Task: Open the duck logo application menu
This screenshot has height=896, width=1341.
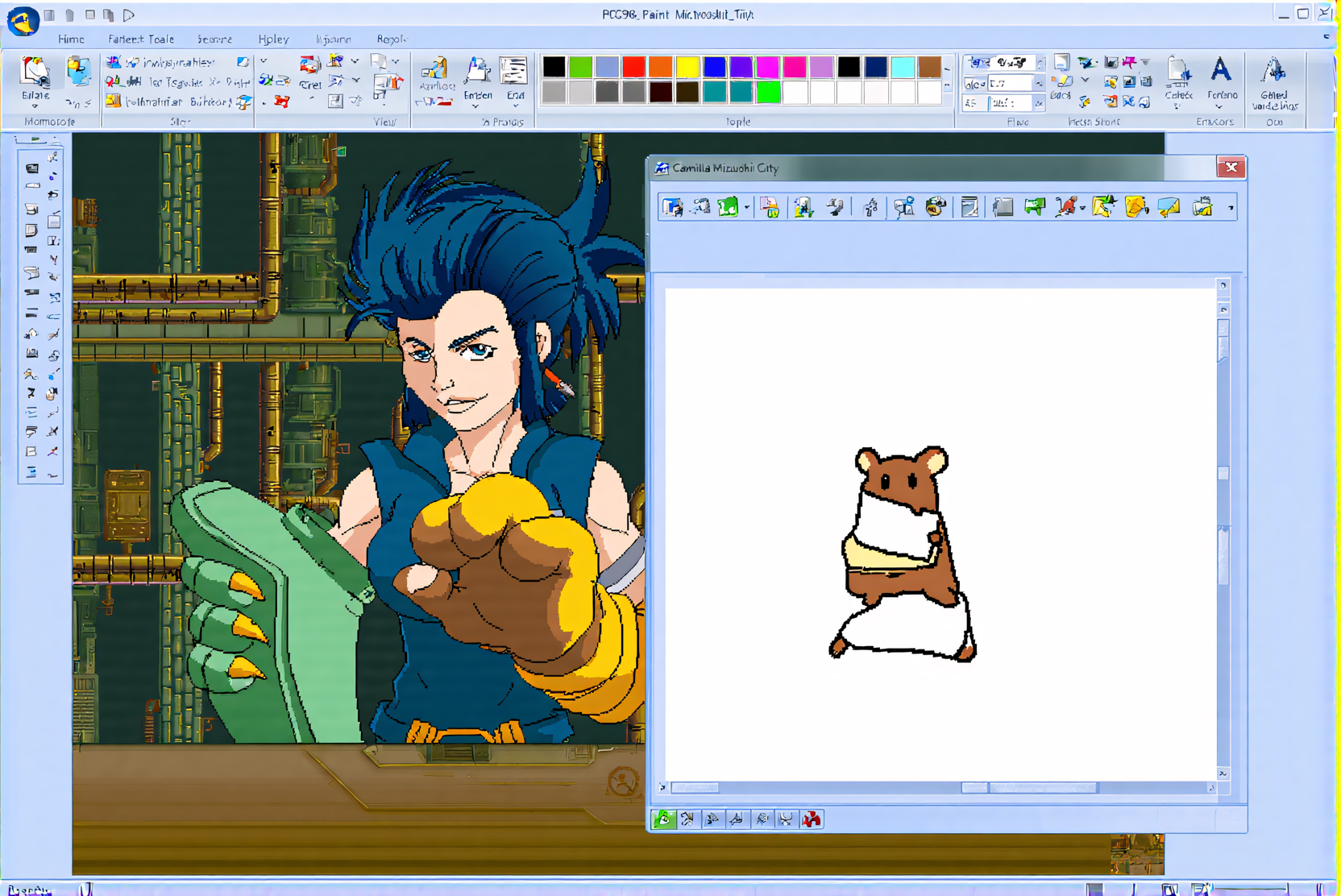Action: (23, 21)
